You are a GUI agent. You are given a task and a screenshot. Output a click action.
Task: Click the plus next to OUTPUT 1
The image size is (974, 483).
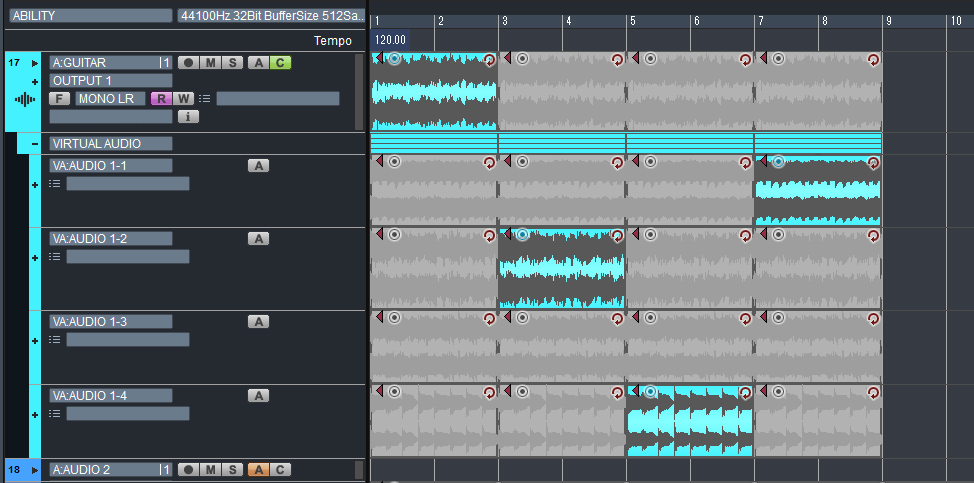35,81
